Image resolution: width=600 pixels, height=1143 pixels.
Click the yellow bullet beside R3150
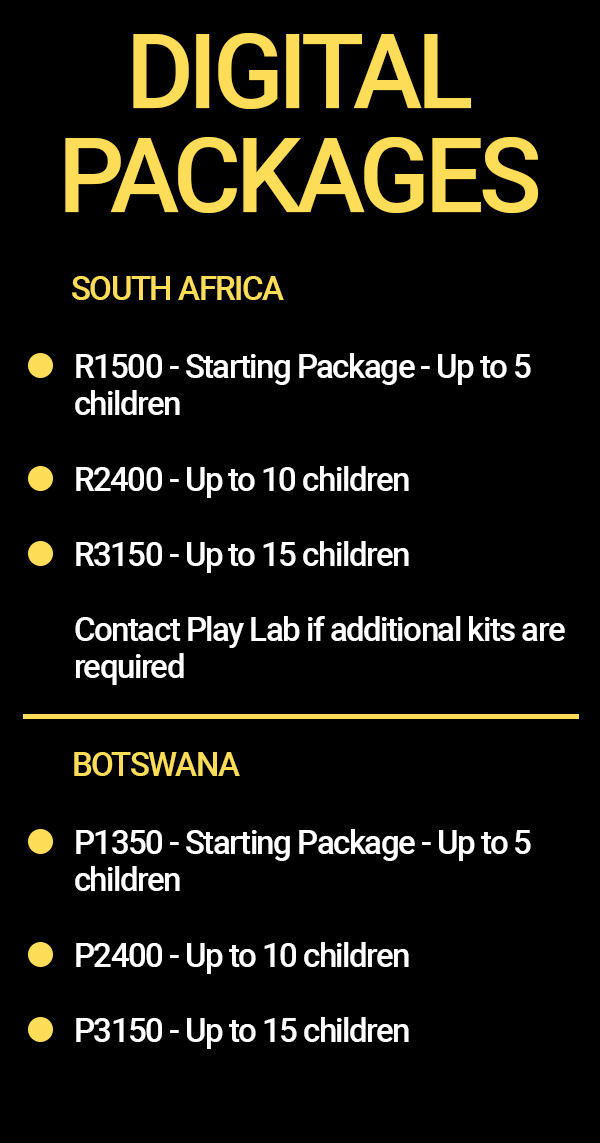click(x=41, y=554)
